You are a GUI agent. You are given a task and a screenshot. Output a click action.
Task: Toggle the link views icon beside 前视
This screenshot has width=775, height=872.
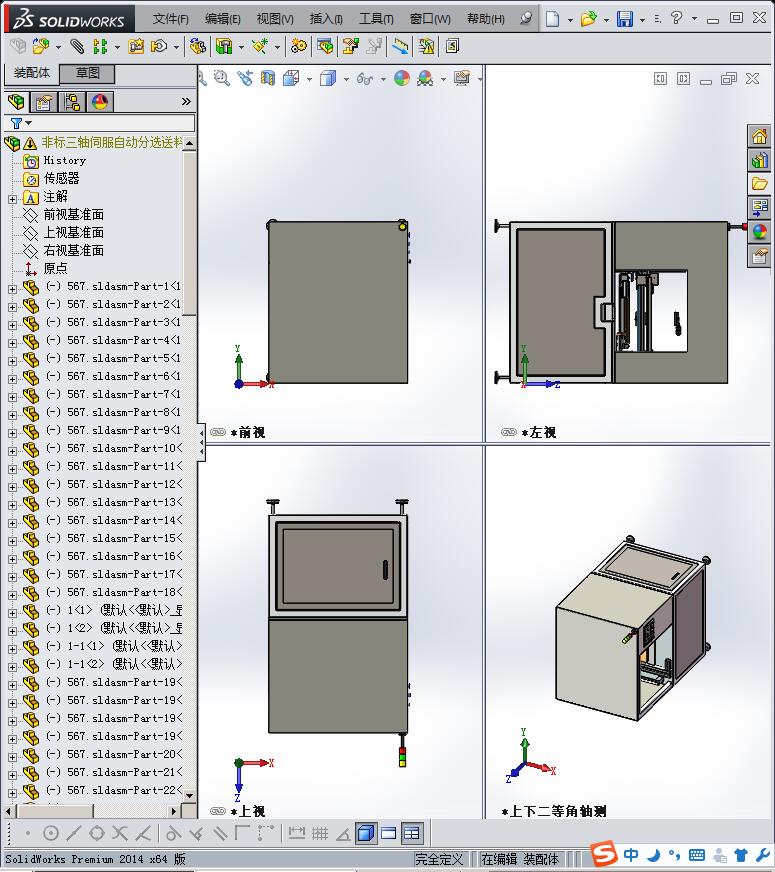[x=218, y=432]
